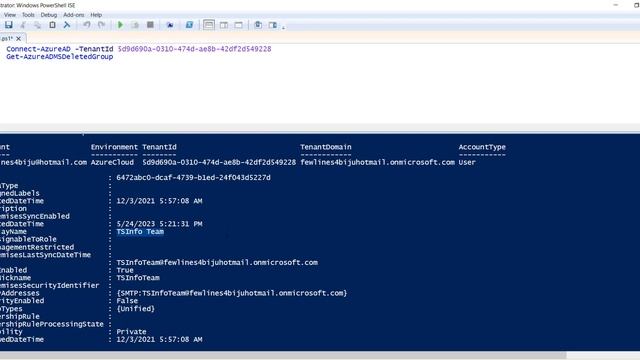Screen dimensions: 640x360
Task: Click the -TenantId parameter in the script
Action: [94, 49]
